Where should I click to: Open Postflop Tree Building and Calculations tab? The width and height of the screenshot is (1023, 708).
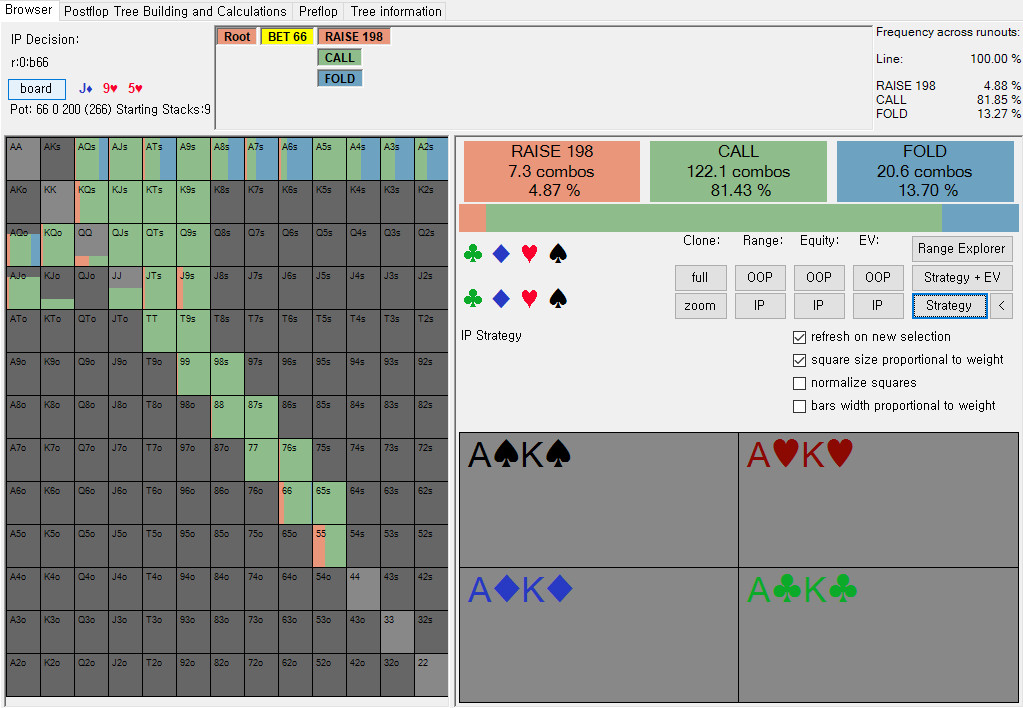[175, 12]
